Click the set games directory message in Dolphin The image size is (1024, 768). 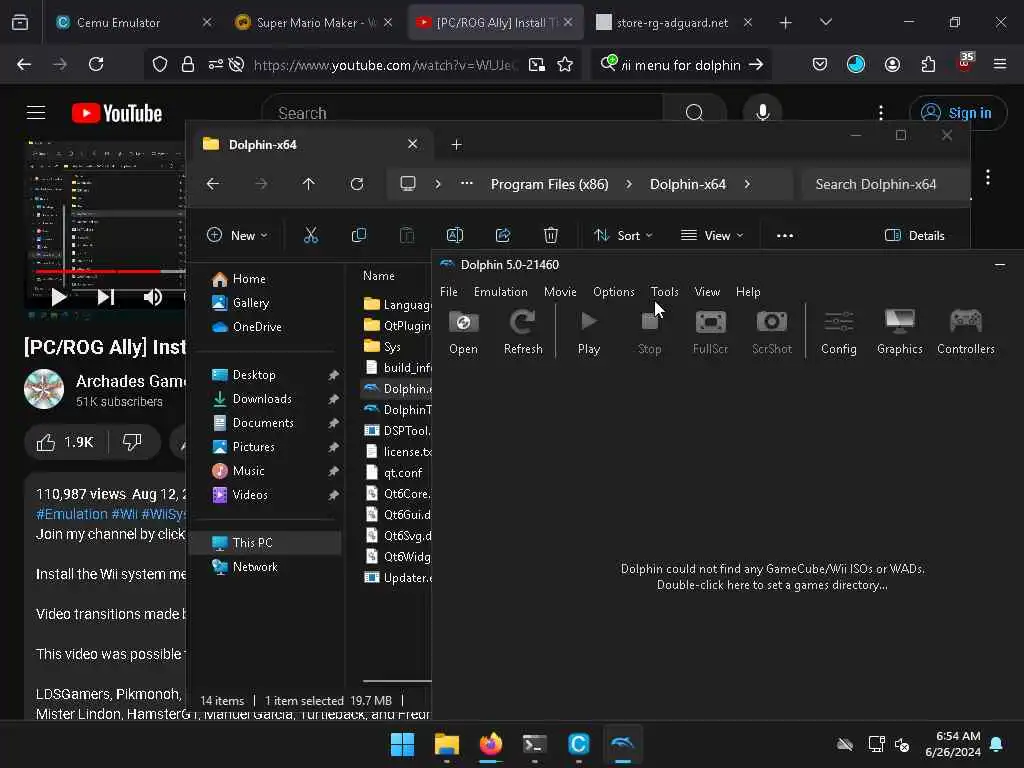772,577
